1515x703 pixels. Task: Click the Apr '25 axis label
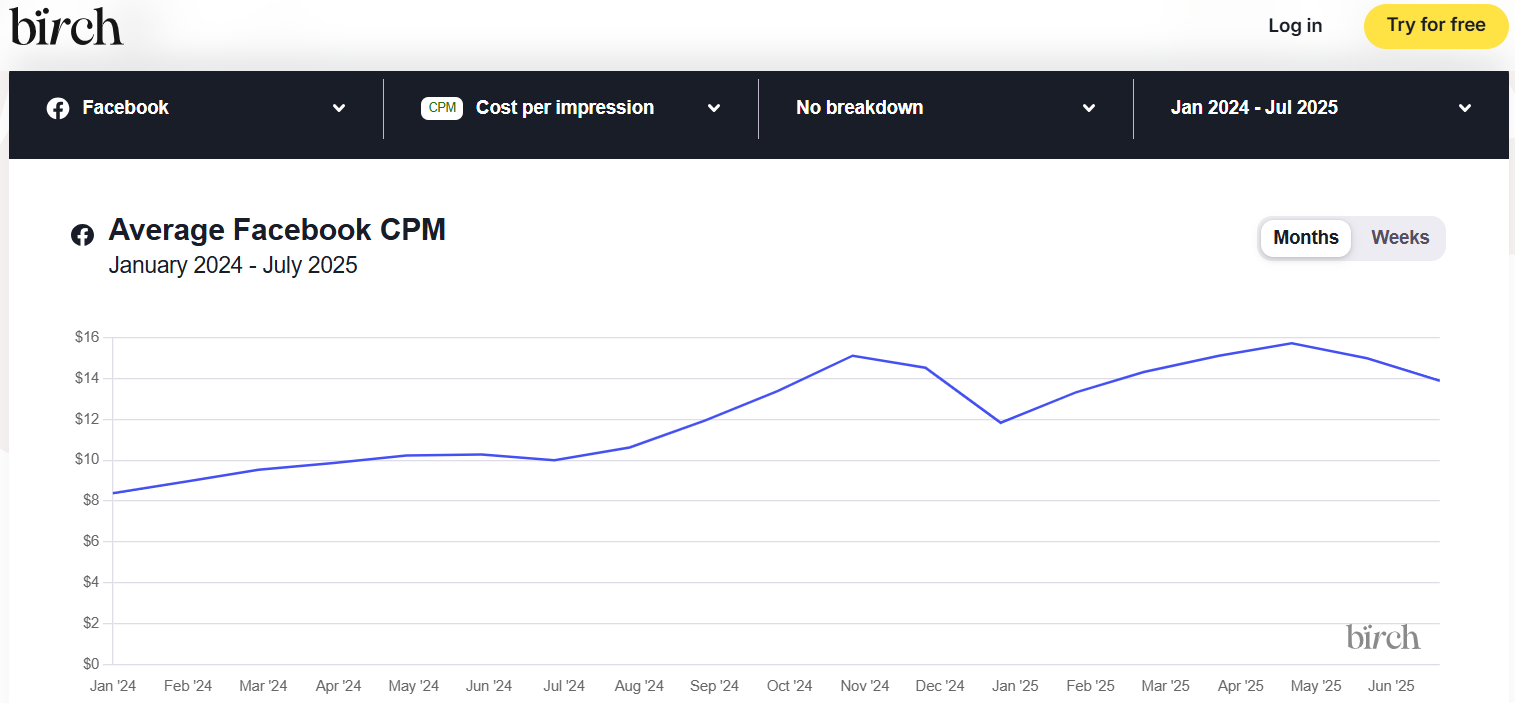[1240, 686]
